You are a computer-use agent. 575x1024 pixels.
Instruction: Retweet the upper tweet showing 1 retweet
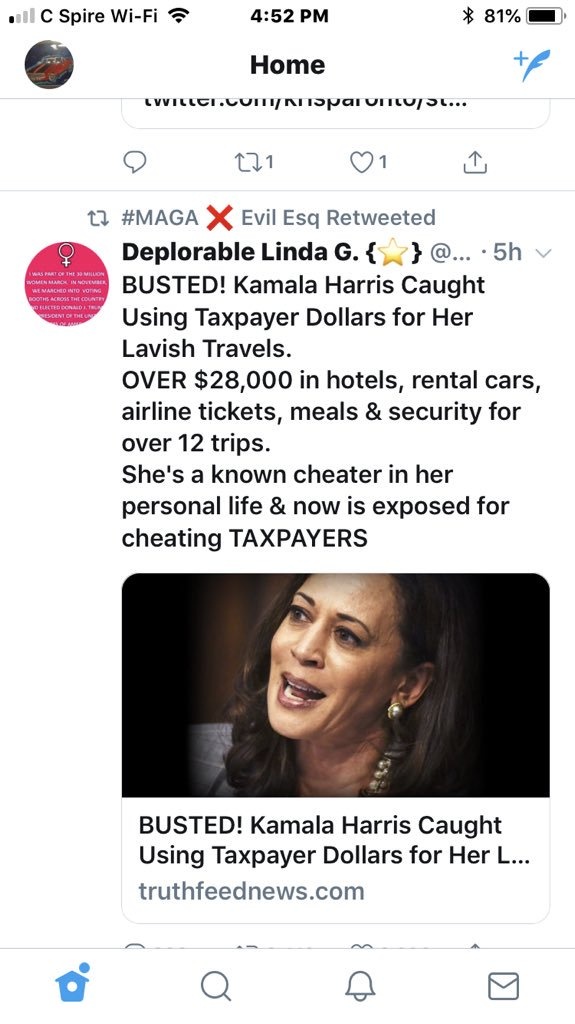click(253, 162)
